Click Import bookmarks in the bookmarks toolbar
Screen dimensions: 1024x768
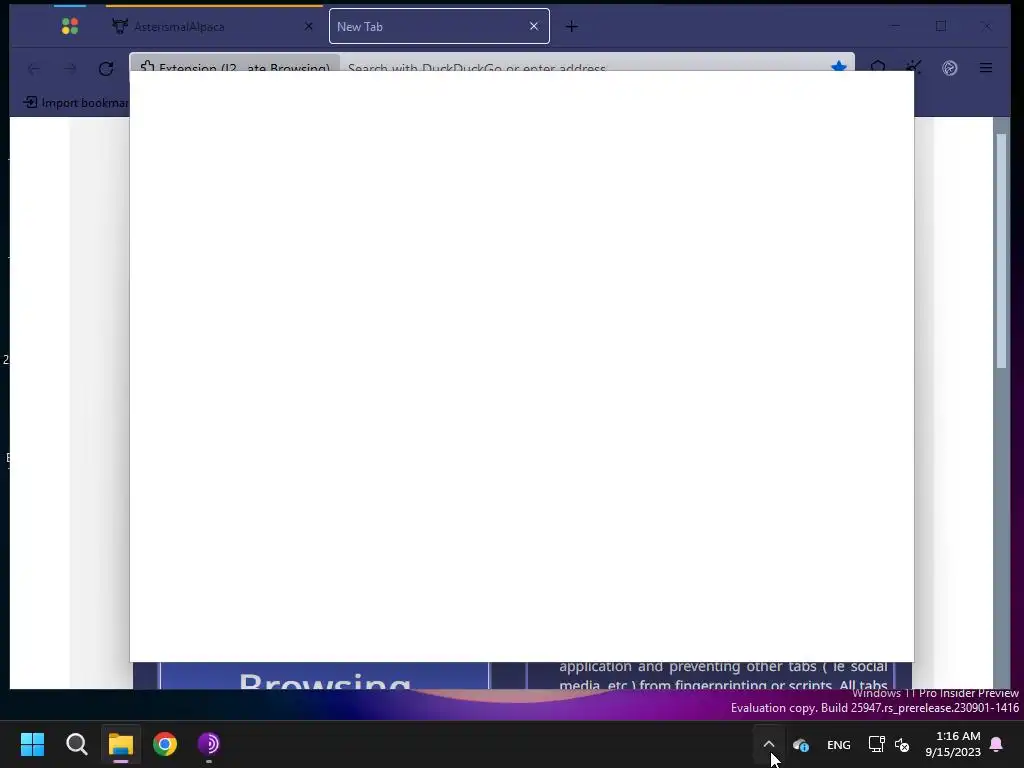[x=76, y=103]
